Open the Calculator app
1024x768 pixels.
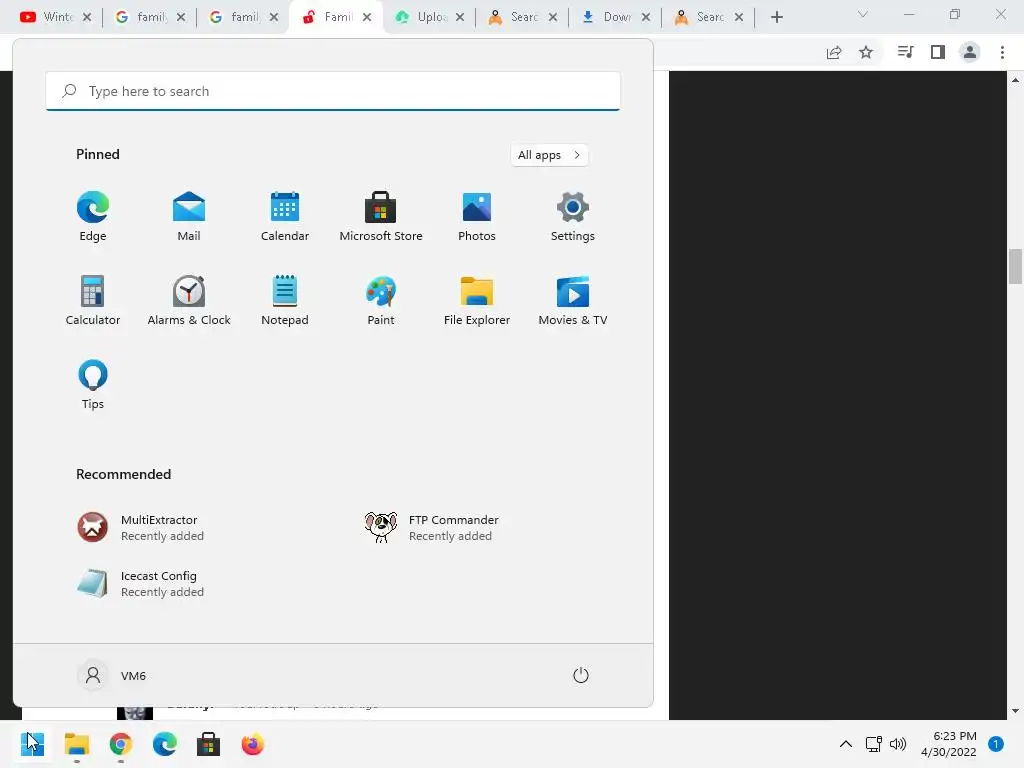(93, 300)
